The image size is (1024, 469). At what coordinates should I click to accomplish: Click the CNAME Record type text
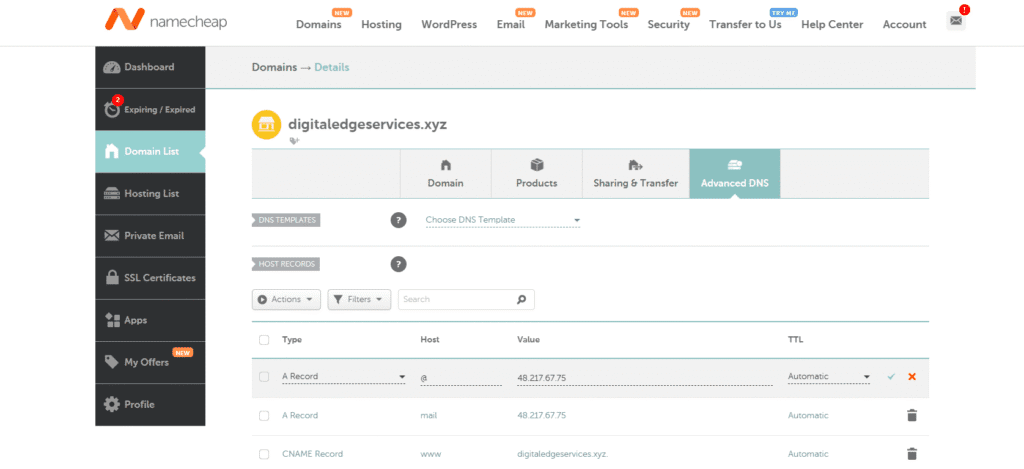(x=312, y=454)
